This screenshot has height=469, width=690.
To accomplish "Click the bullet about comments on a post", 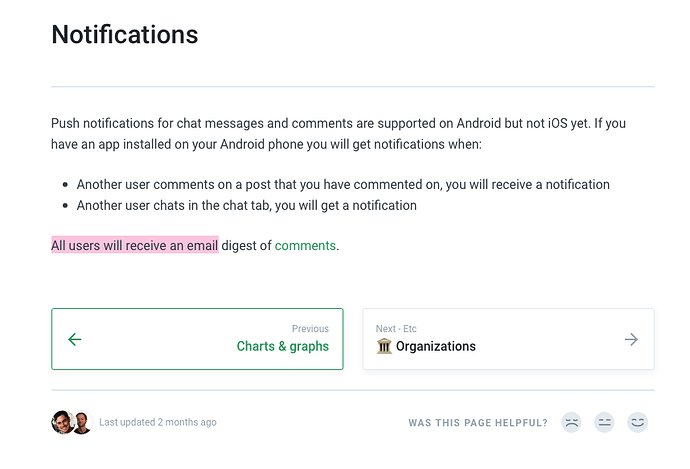I will (x=343, y=184).
